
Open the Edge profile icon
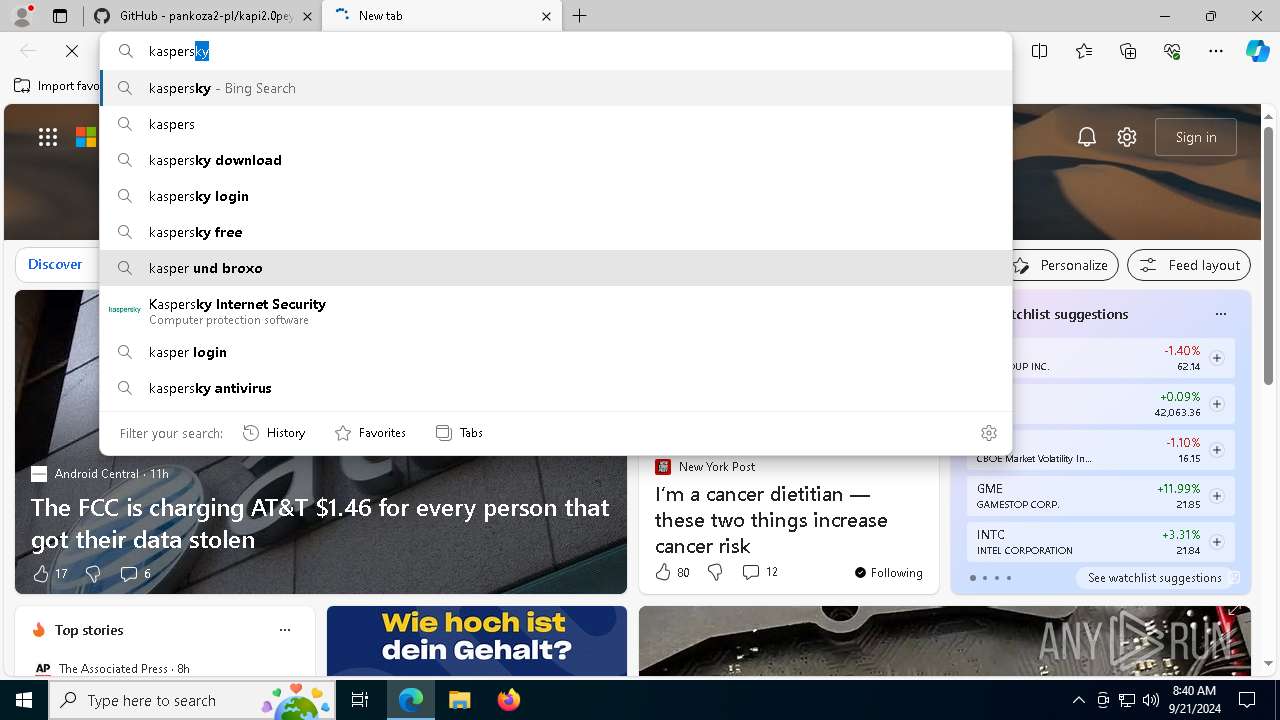click(22, 16)
